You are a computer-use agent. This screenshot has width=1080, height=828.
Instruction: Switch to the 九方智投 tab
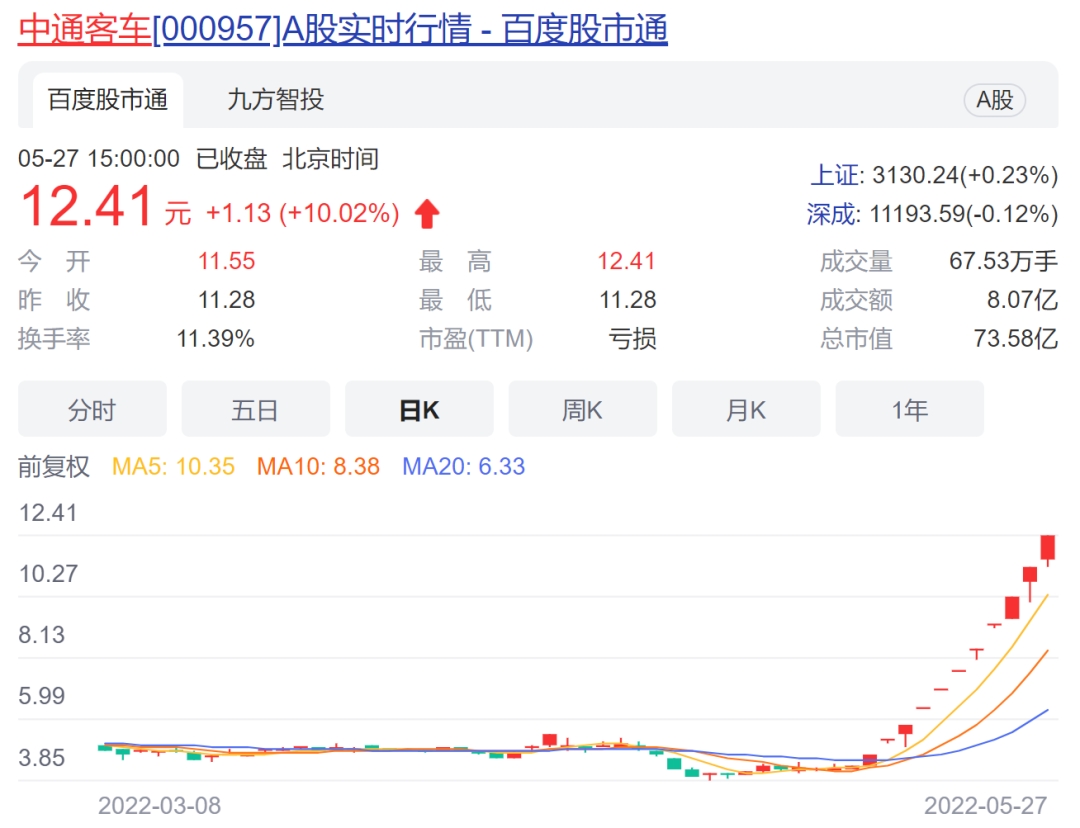pos(275,100)
